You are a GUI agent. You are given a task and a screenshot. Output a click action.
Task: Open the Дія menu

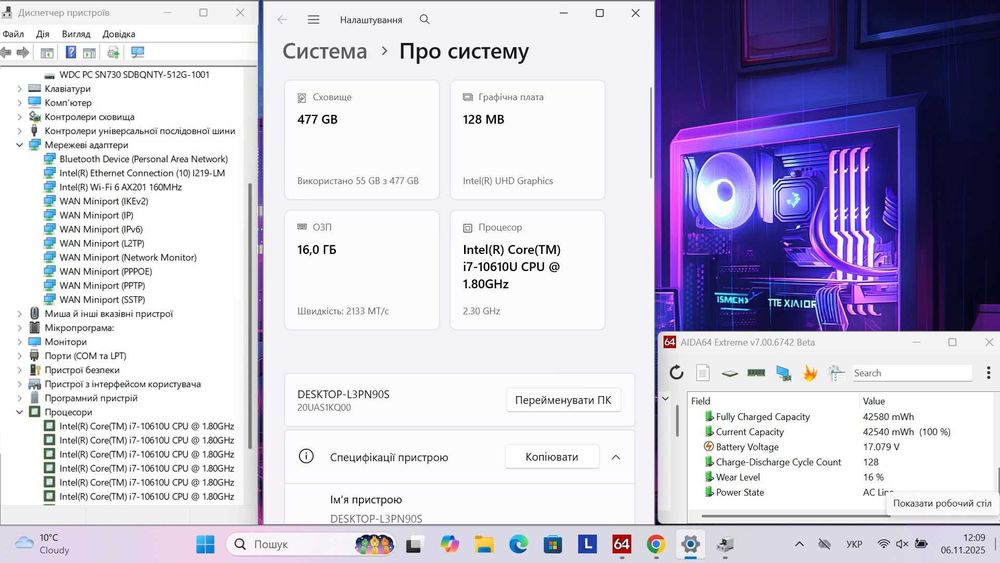[x=43, y=34]
